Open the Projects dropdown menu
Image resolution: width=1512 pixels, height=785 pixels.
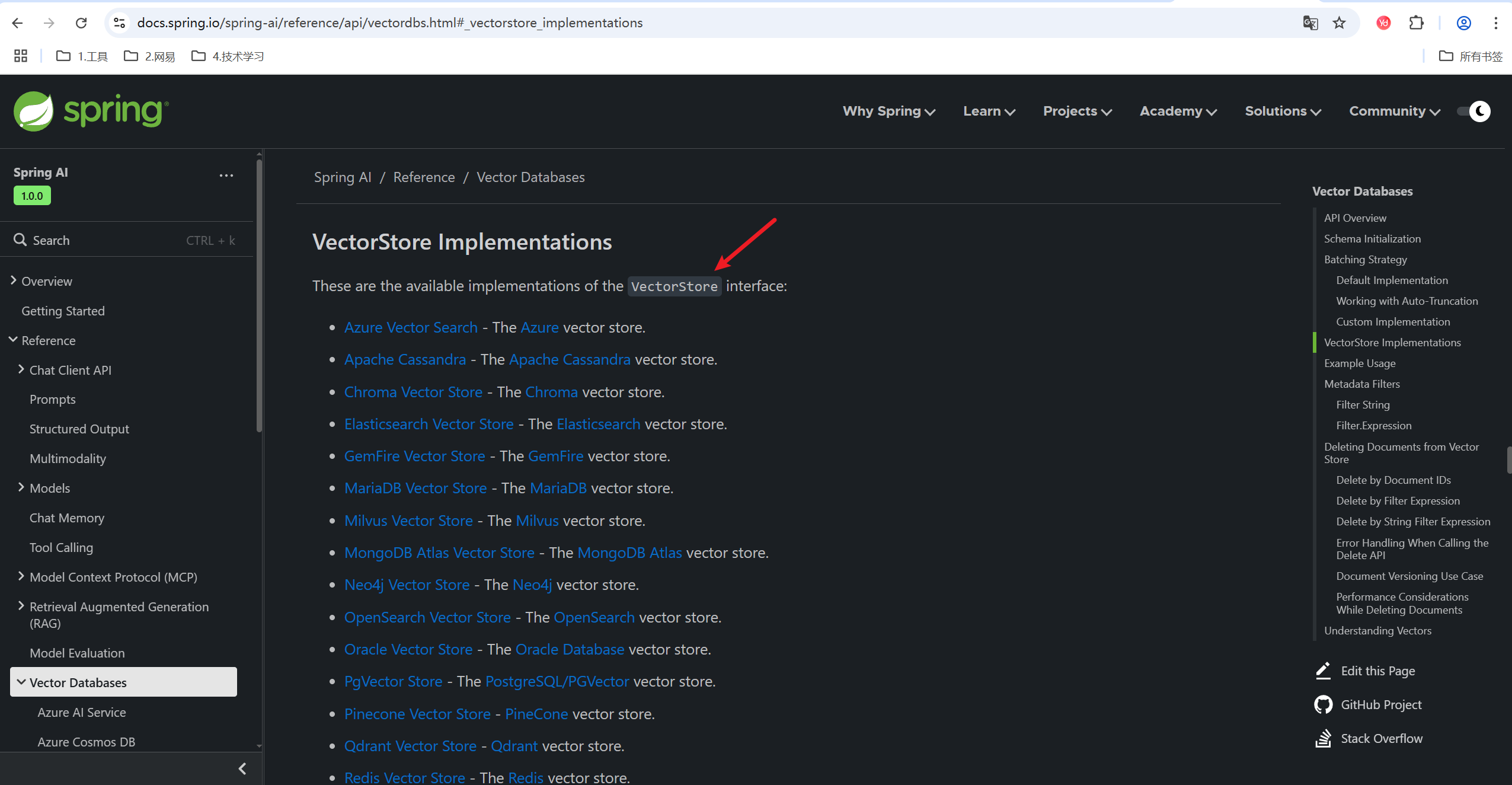click(1077, 111)
